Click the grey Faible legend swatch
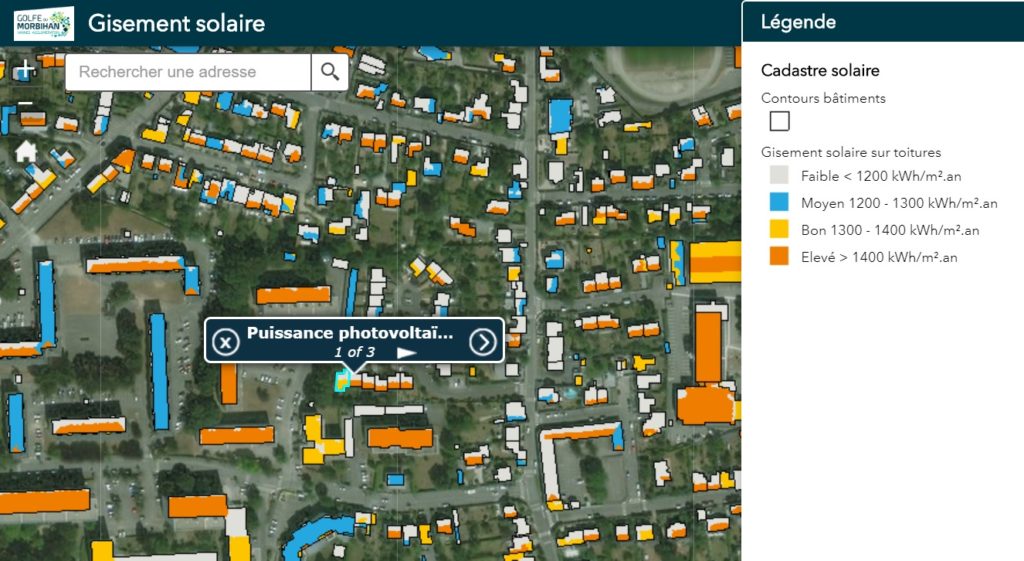 pos(778,175)
